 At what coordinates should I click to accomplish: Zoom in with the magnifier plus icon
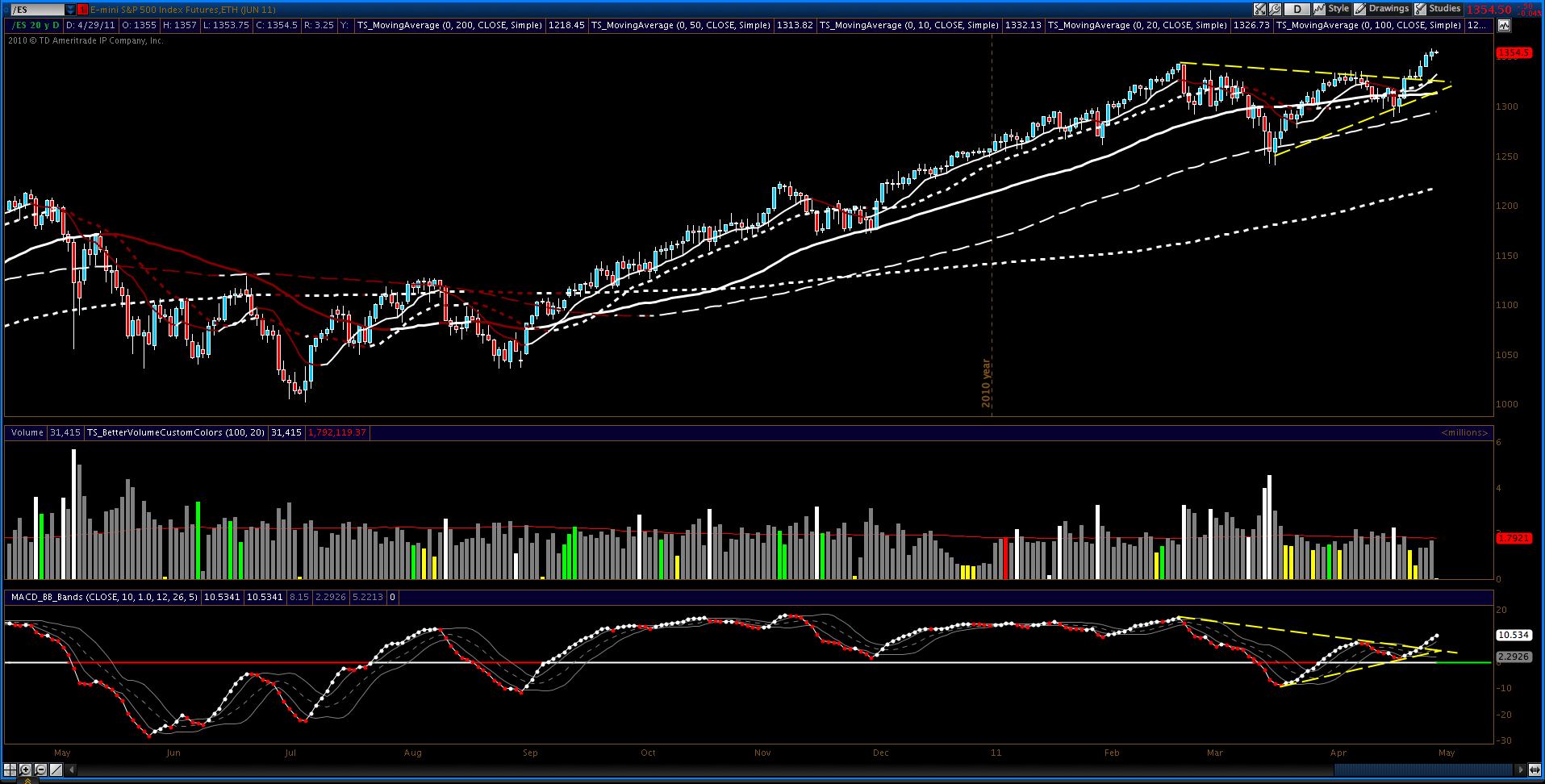pos(25,769)
